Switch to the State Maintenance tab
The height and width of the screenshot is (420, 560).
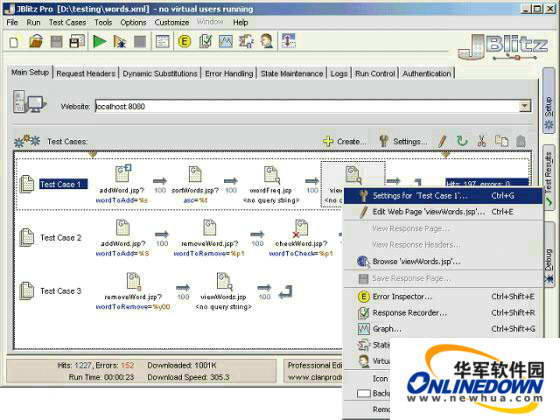[292, 74]
